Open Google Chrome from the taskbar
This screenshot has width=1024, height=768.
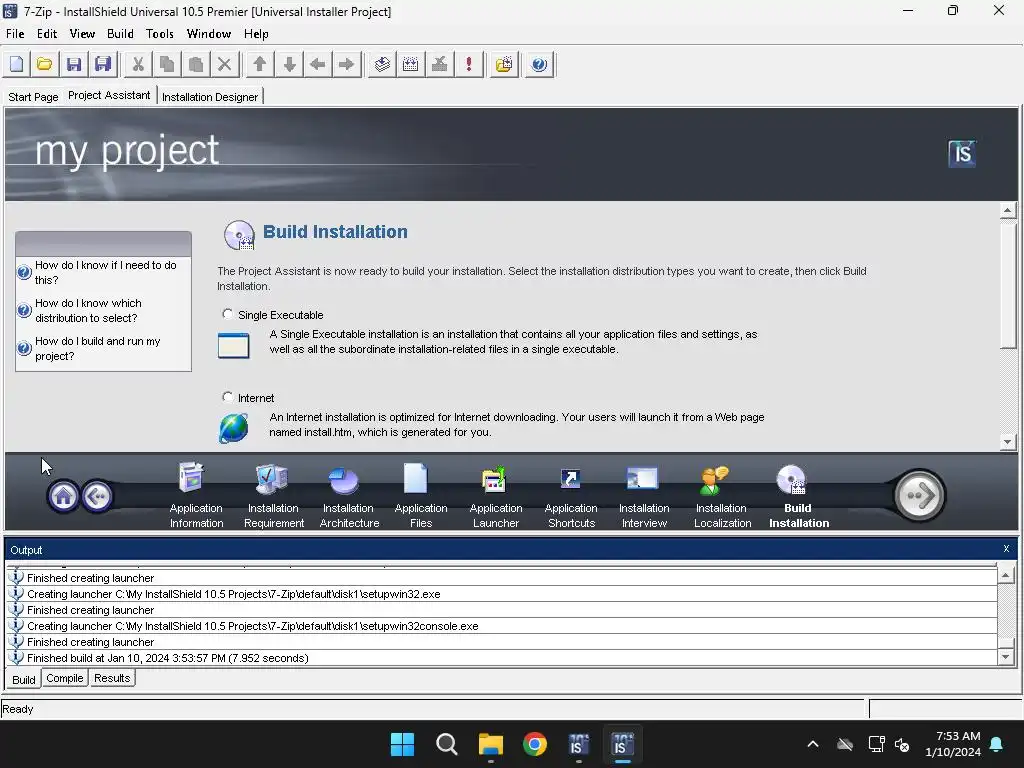click(535, 744)
